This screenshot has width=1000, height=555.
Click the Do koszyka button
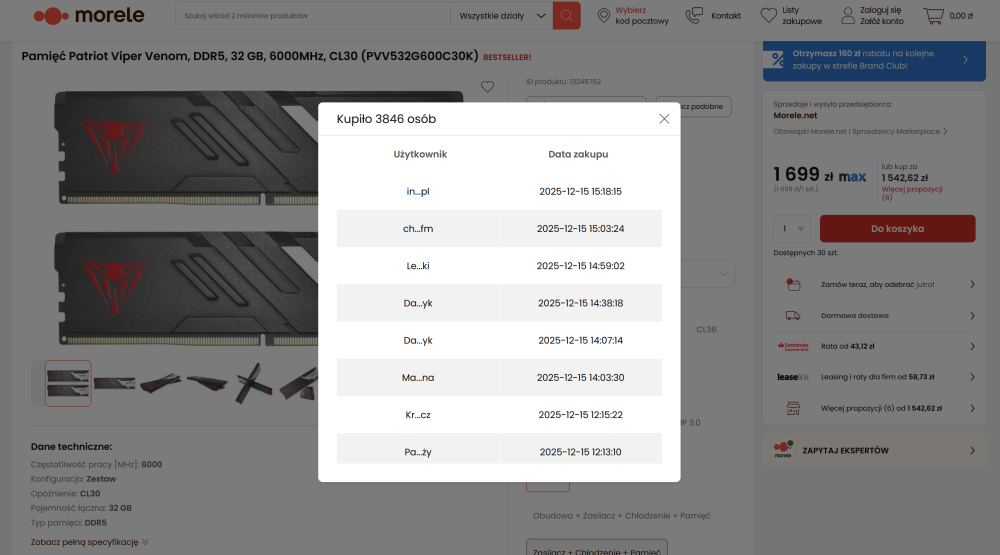point(897,228)
